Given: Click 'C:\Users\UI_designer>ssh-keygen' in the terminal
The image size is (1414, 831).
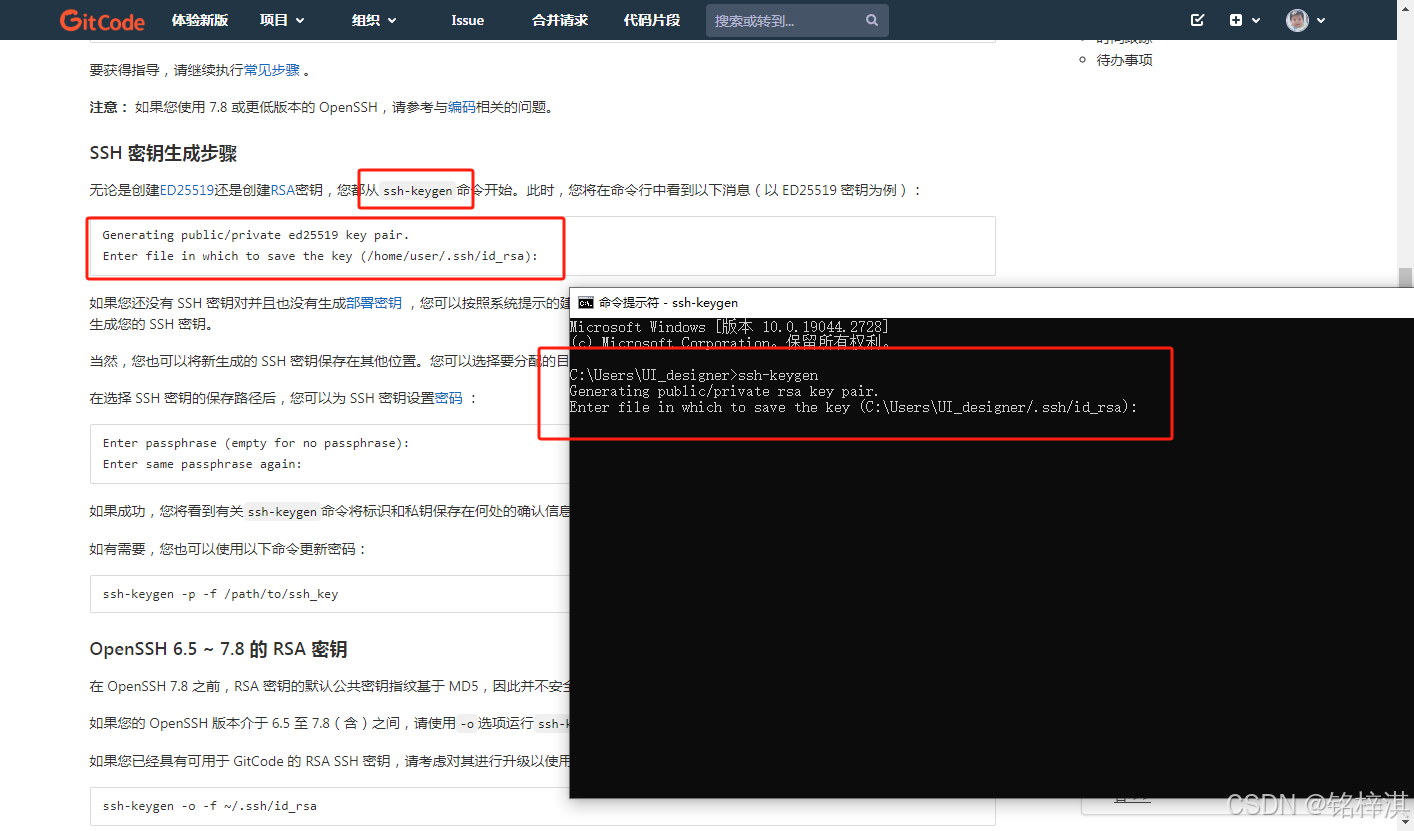Looking at the screenshot, I should coord(694,375).
